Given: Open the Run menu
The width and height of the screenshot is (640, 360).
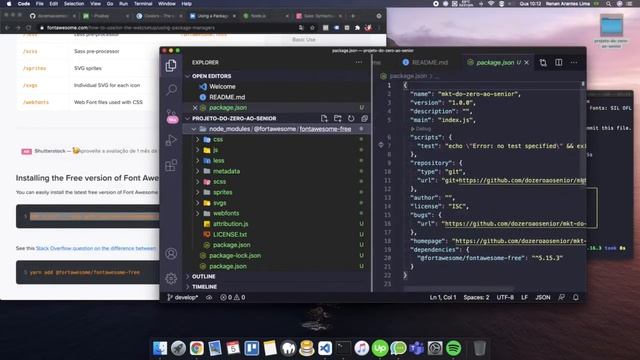Looking at the screenshot, I should 123,4.
